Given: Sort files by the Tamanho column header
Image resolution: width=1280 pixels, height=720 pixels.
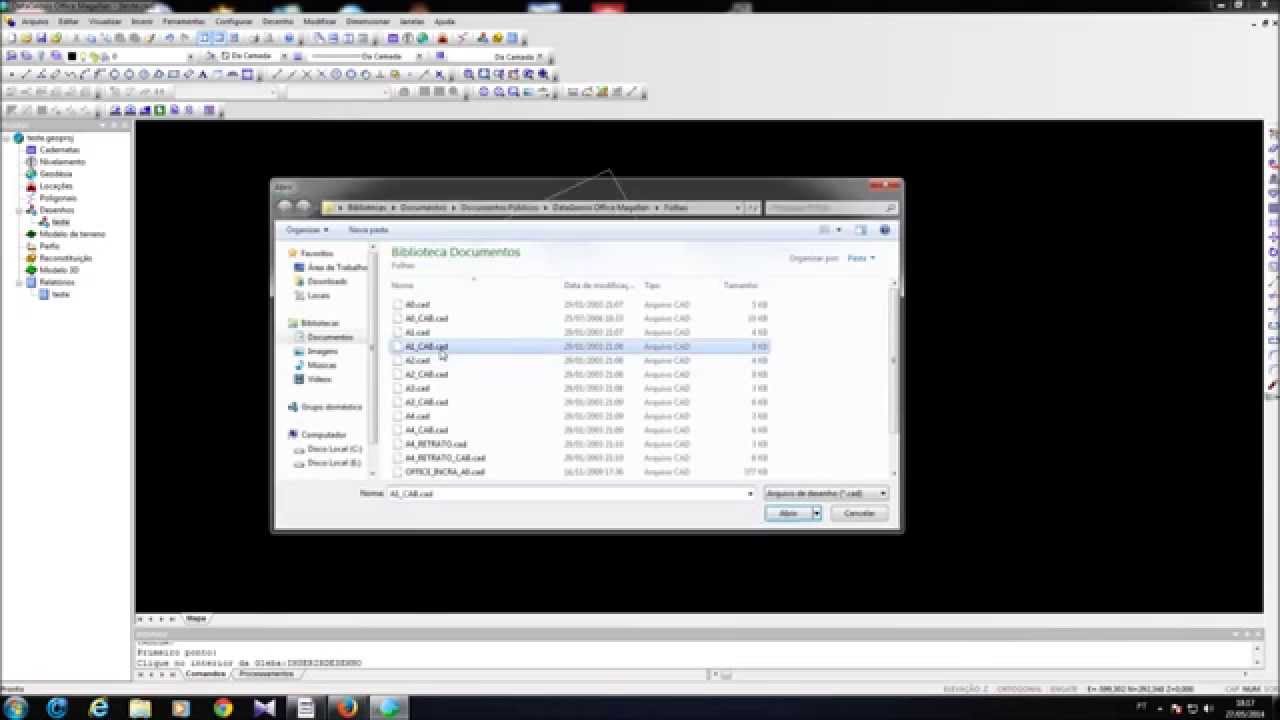Looking at the screenshot, I should (741, 286).
